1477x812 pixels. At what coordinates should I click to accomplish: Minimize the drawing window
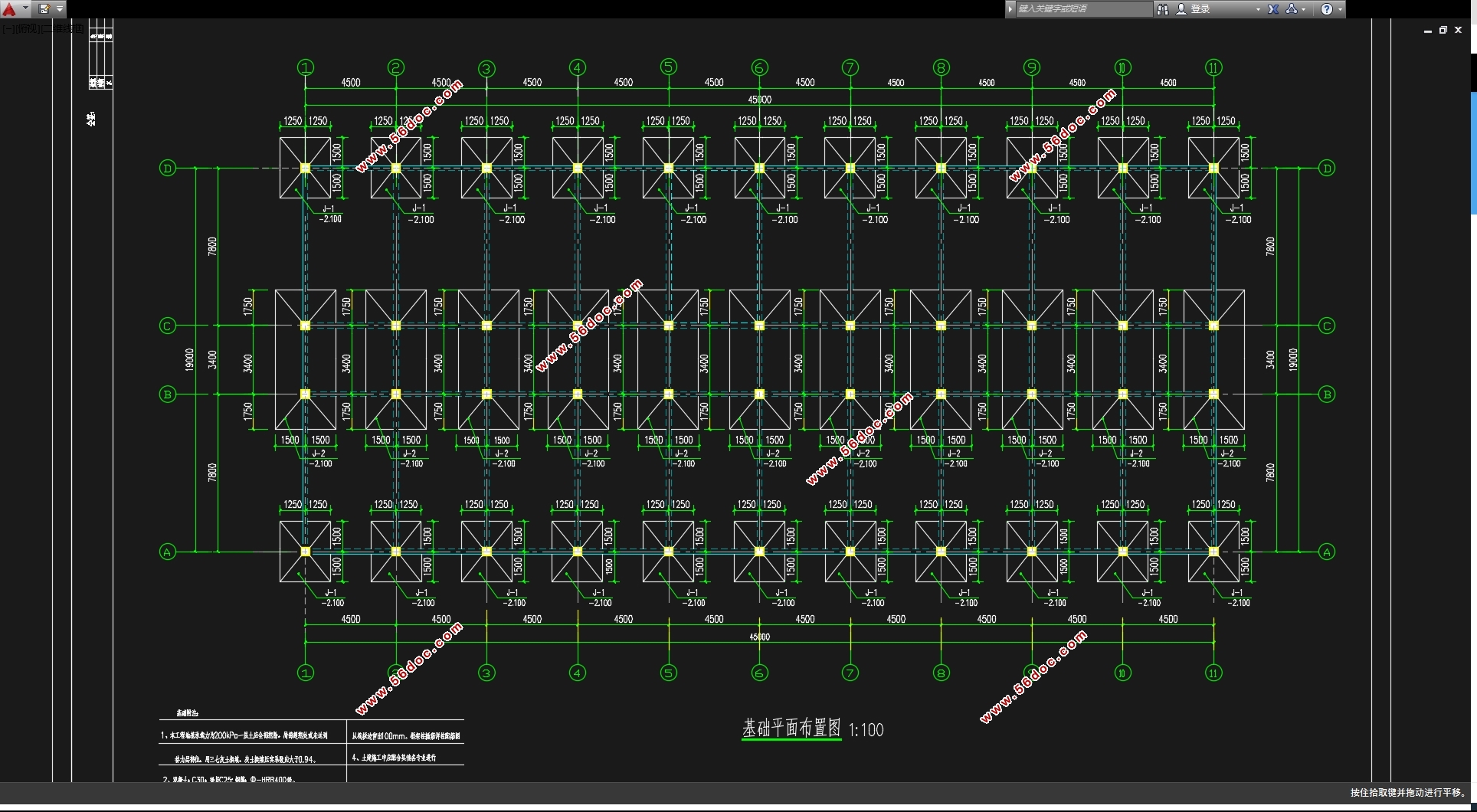click(1427, 31)
